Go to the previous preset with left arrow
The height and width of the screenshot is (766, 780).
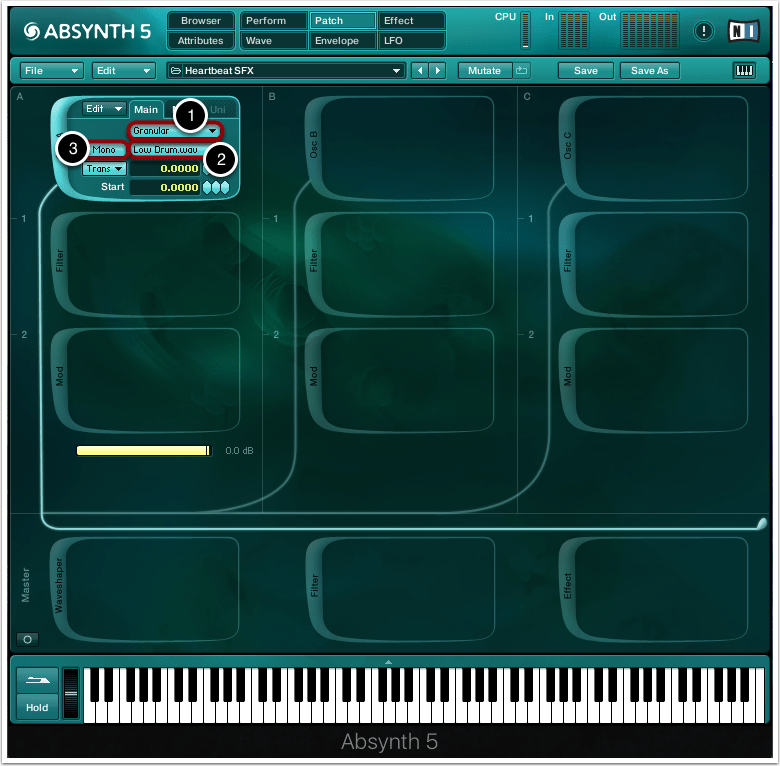[x=420, y=71]
